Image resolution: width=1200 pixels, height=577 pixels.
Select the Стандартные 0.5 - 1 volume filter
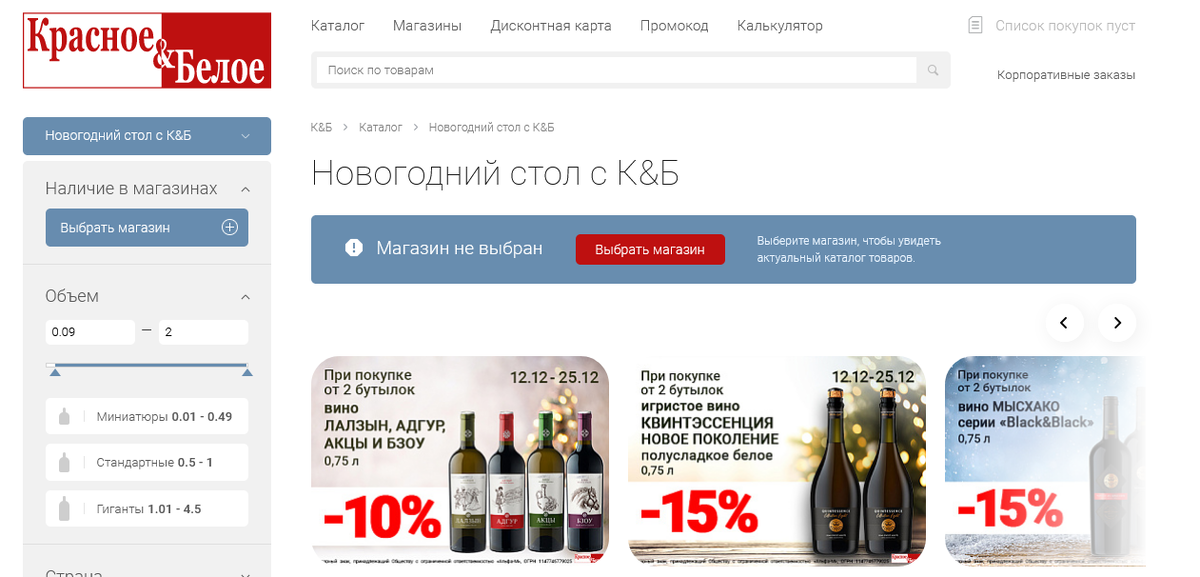[x=147, y=462]
